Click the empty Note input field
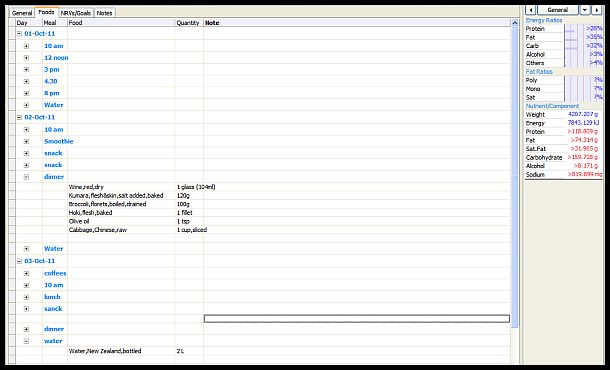This screenshot has width=610, height=370. 357,319
